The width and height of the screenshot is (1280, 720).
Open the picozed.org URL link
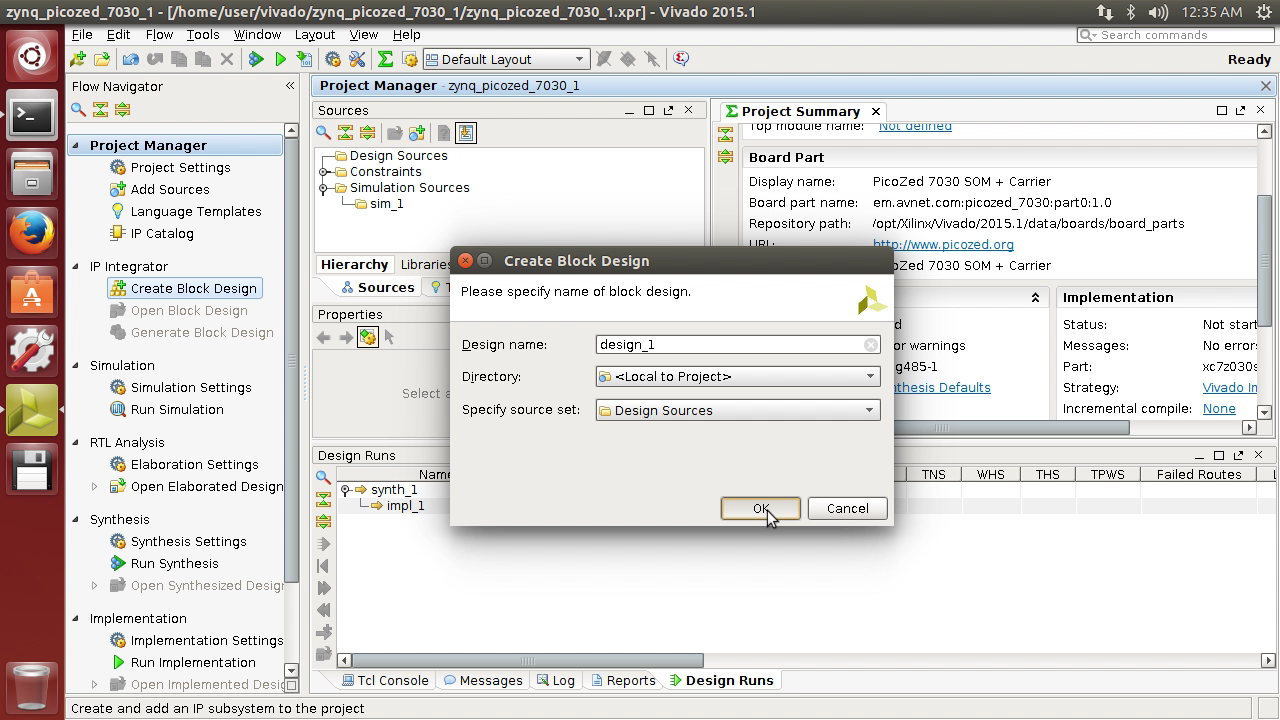tap(943, 244)
